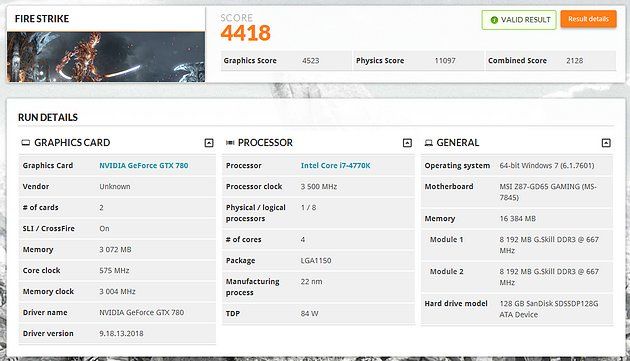630x361 pixels.
Task: Click the Graphics Card section heading
Action: (x=72, y=143)
